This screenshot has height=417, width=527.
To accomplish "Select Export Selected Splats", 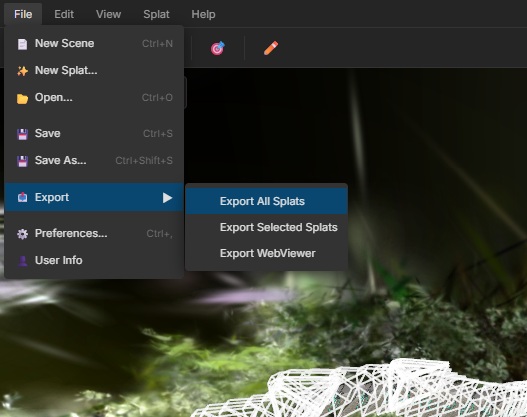I will coord(267,227).
